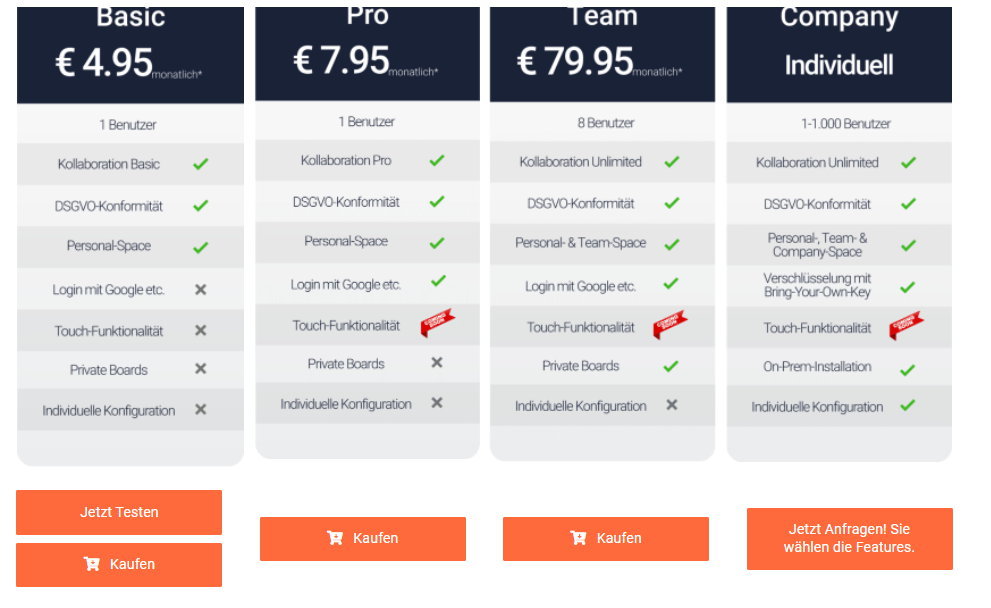Click green check beside Bring-Your-Own-Key encryption
The height and width of the screenshot is (608, 991).
point(908,287)
